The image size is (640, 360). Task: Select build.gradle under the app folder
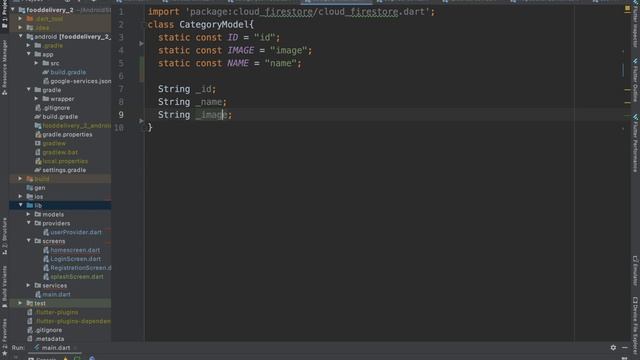click(x=64, y=72)
